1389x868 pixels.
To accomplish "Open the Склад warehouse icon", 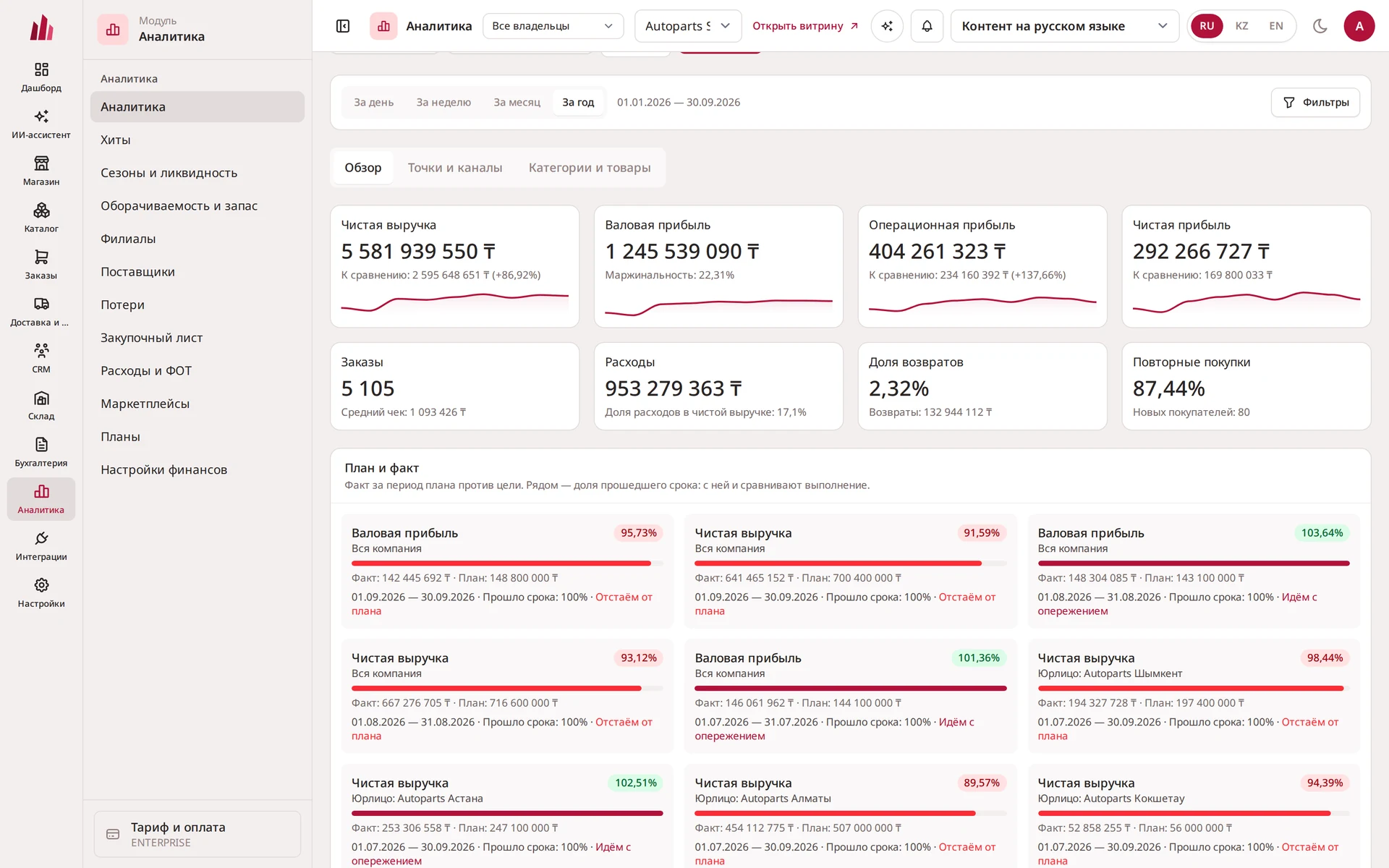I will (41, 398).
